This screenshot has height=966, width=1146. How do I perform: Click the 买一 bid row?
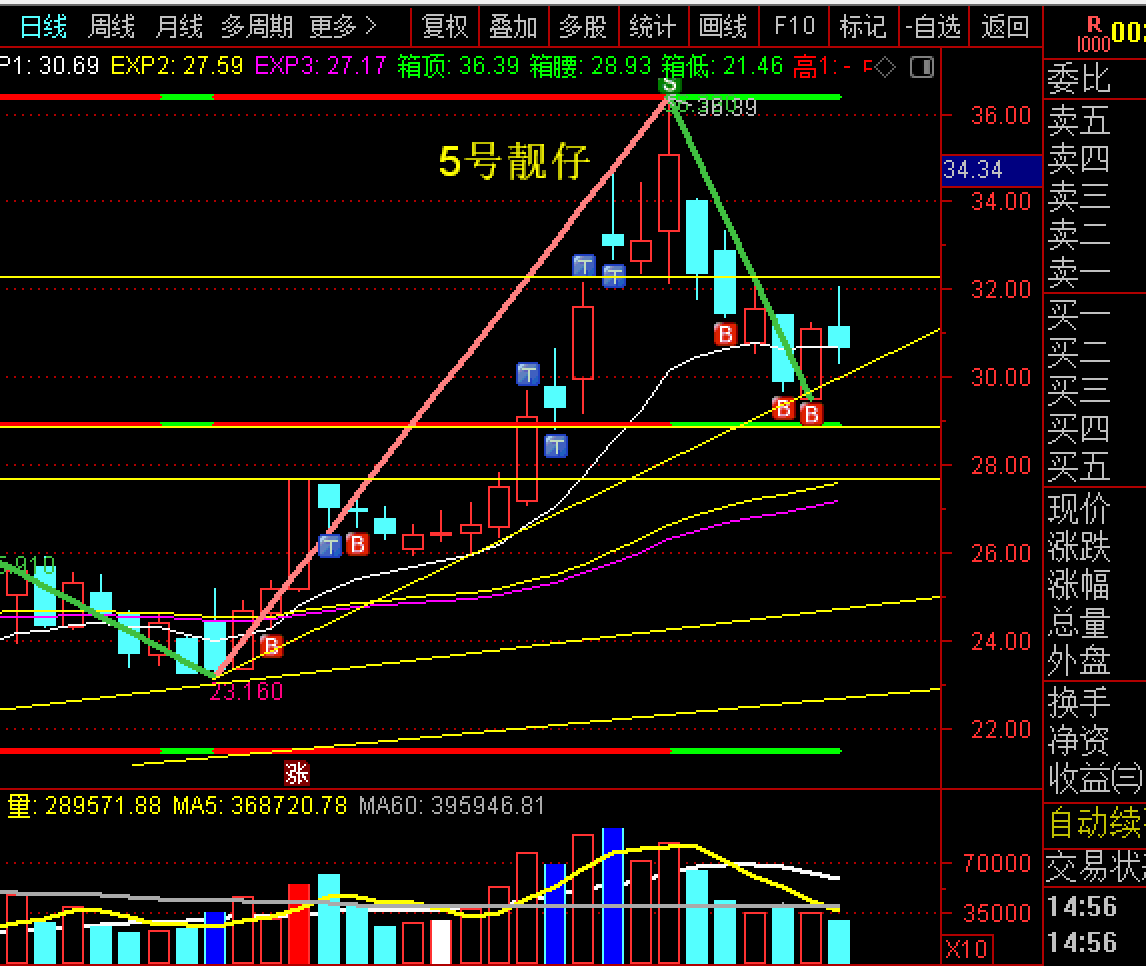coord(1094,315)
